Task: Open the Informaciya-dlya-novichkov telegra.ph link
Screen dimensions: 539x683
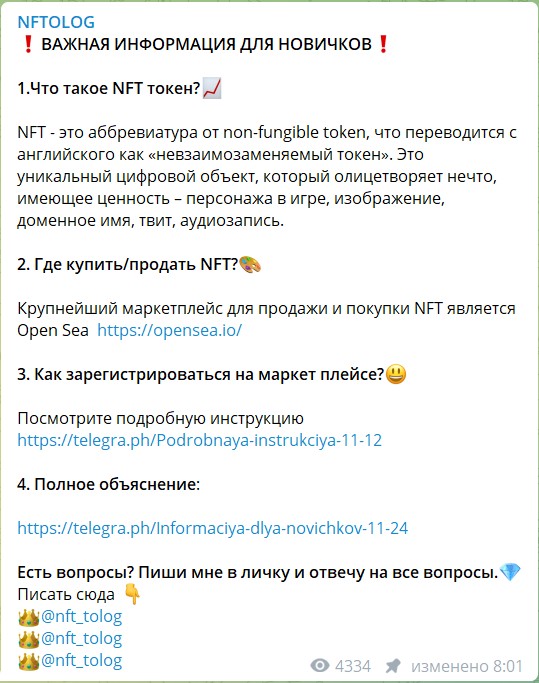Action: (213, 528)
